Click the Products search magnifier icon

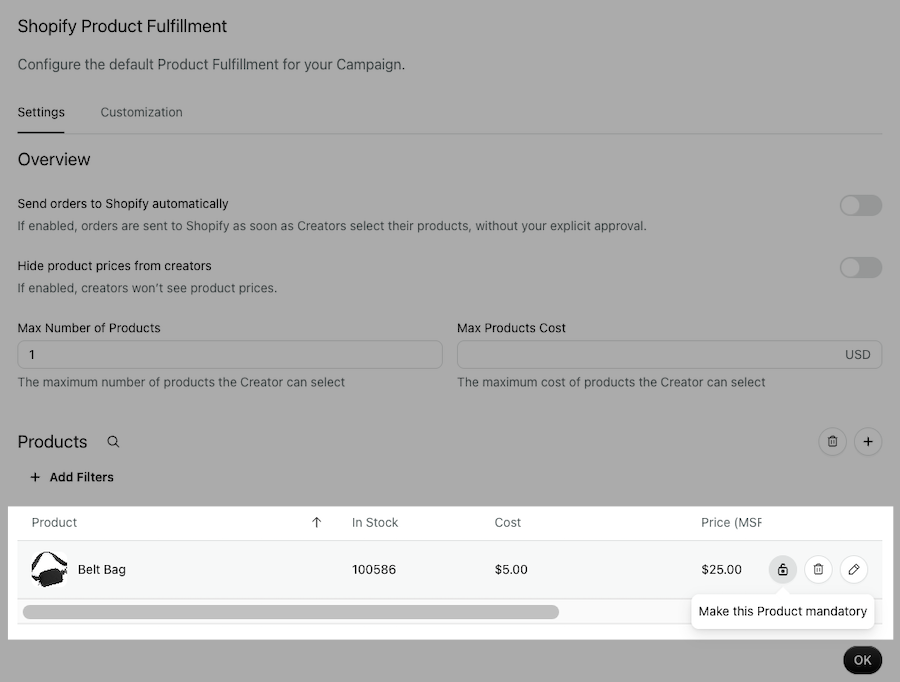tap(113, 441)
